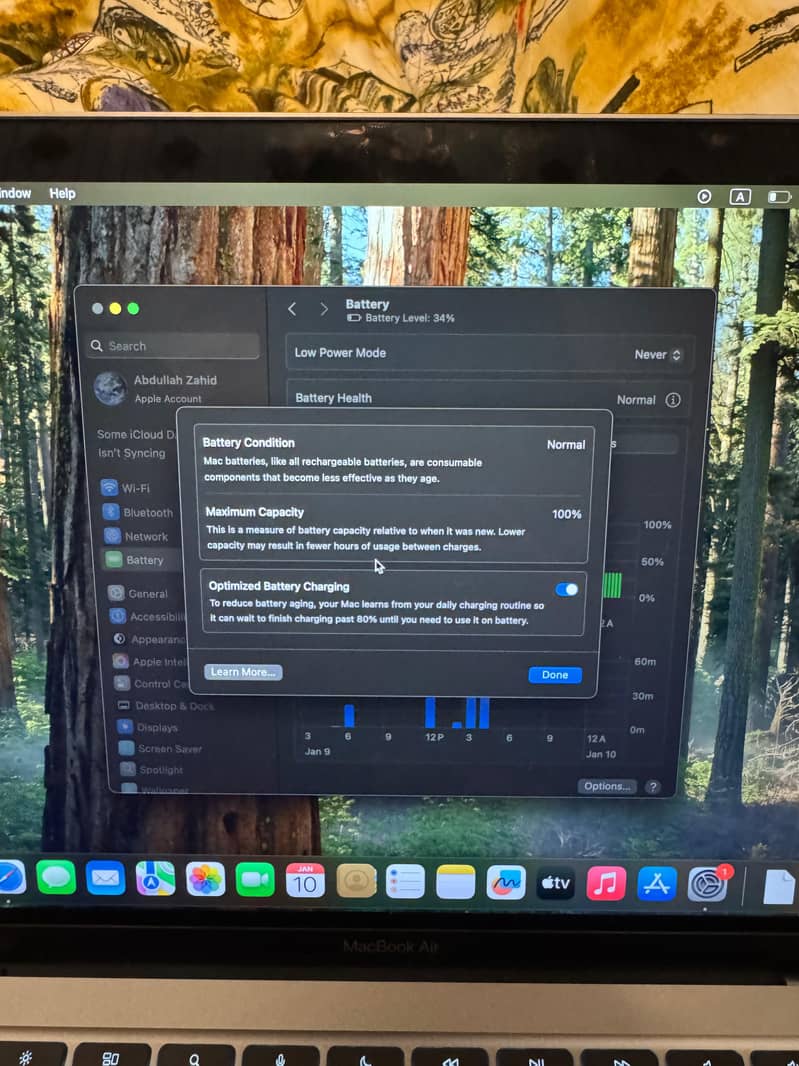Open Network settings in sidebar

coord(136,536)
